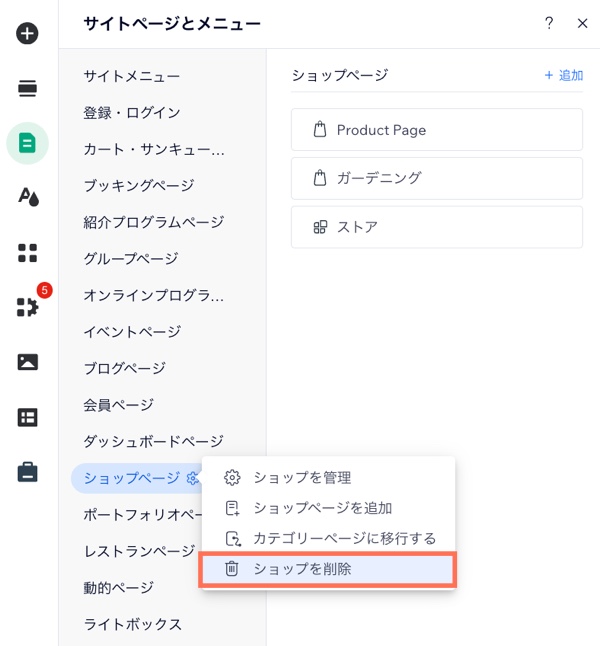Image resolution: width=600 pixels, height=646 pixels.
Task: Click gear icon beside ショップページ
Action: pyautogui.click(x=192, y=478)
